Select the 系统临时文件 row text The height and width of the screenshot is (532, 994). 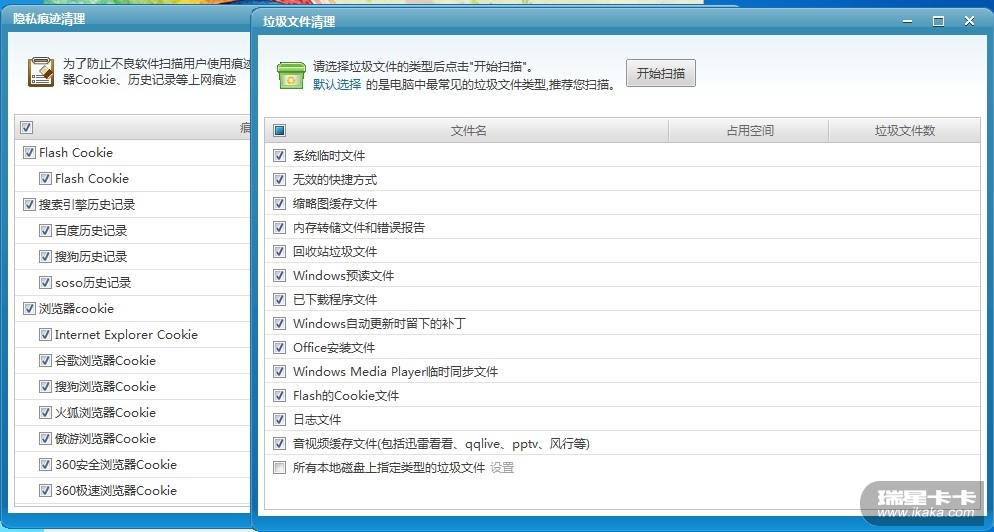(x=328, y=155)
